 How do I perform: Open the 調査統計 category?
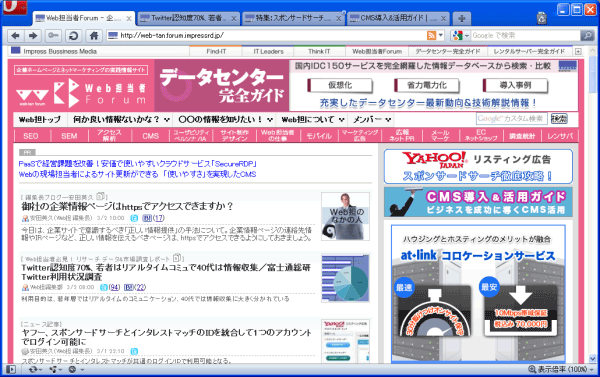(x=522, y=136)
